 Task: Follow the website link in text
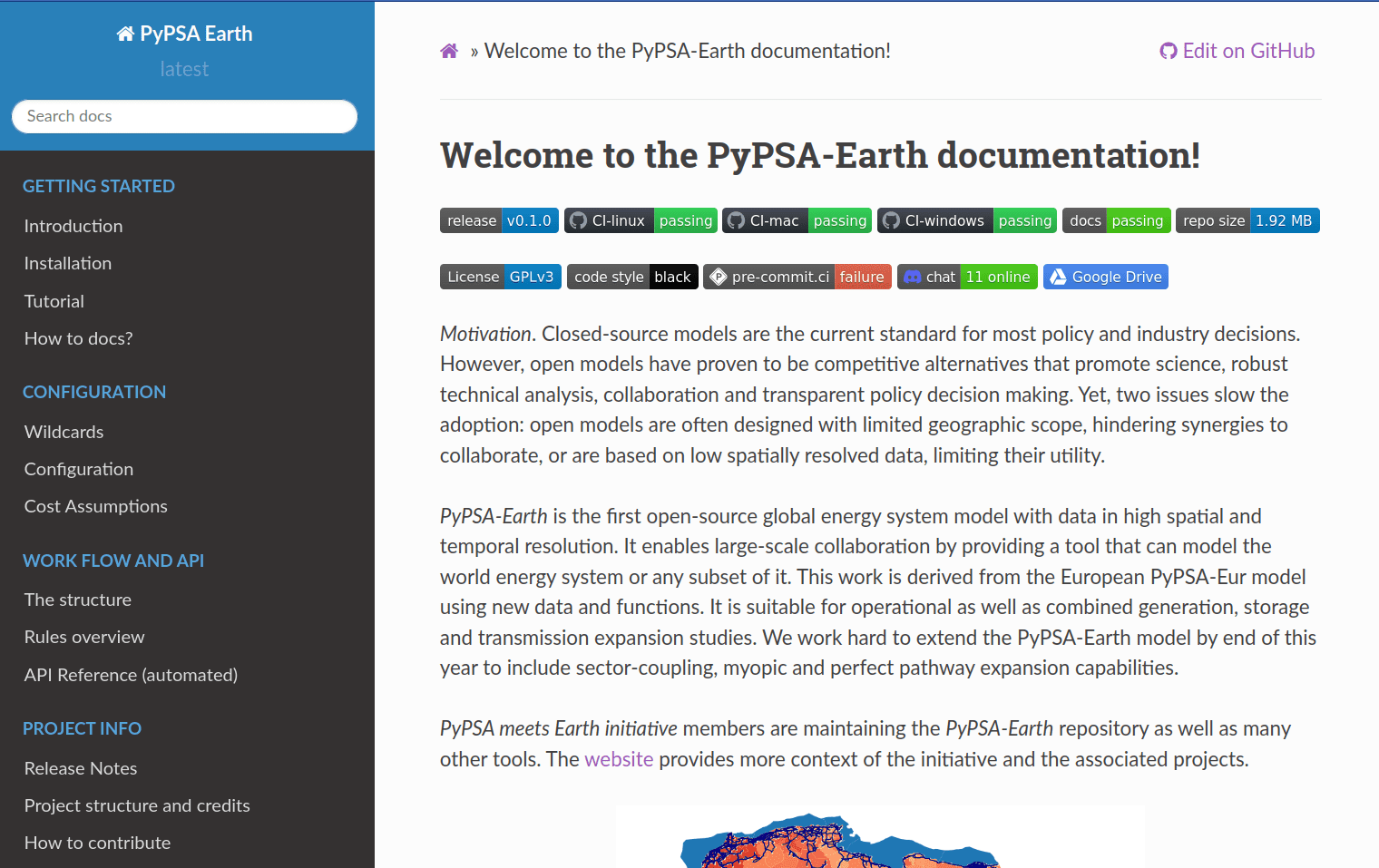(619, 759)
